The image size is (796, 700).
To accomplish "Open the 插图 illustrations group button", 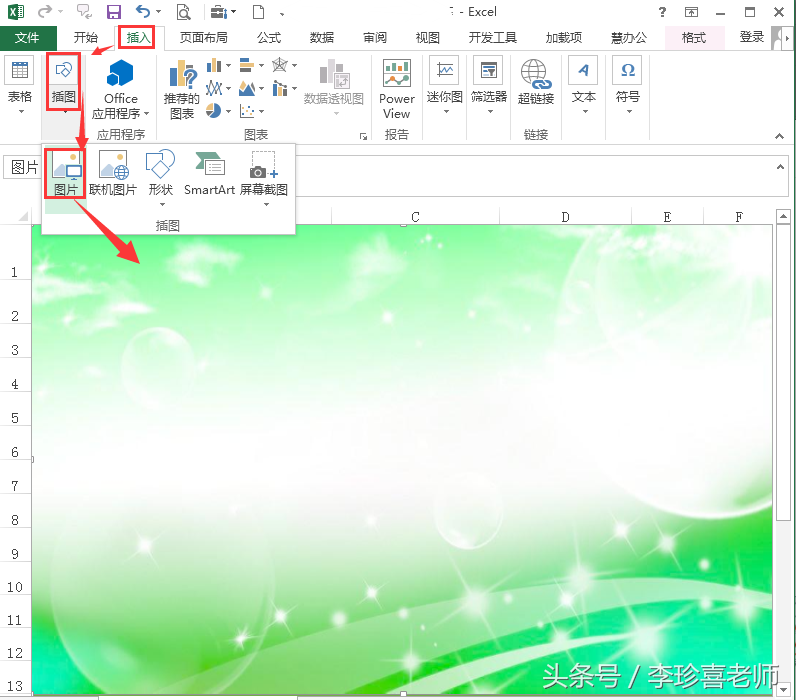I will pyautogui.click(x=63, y=82).
